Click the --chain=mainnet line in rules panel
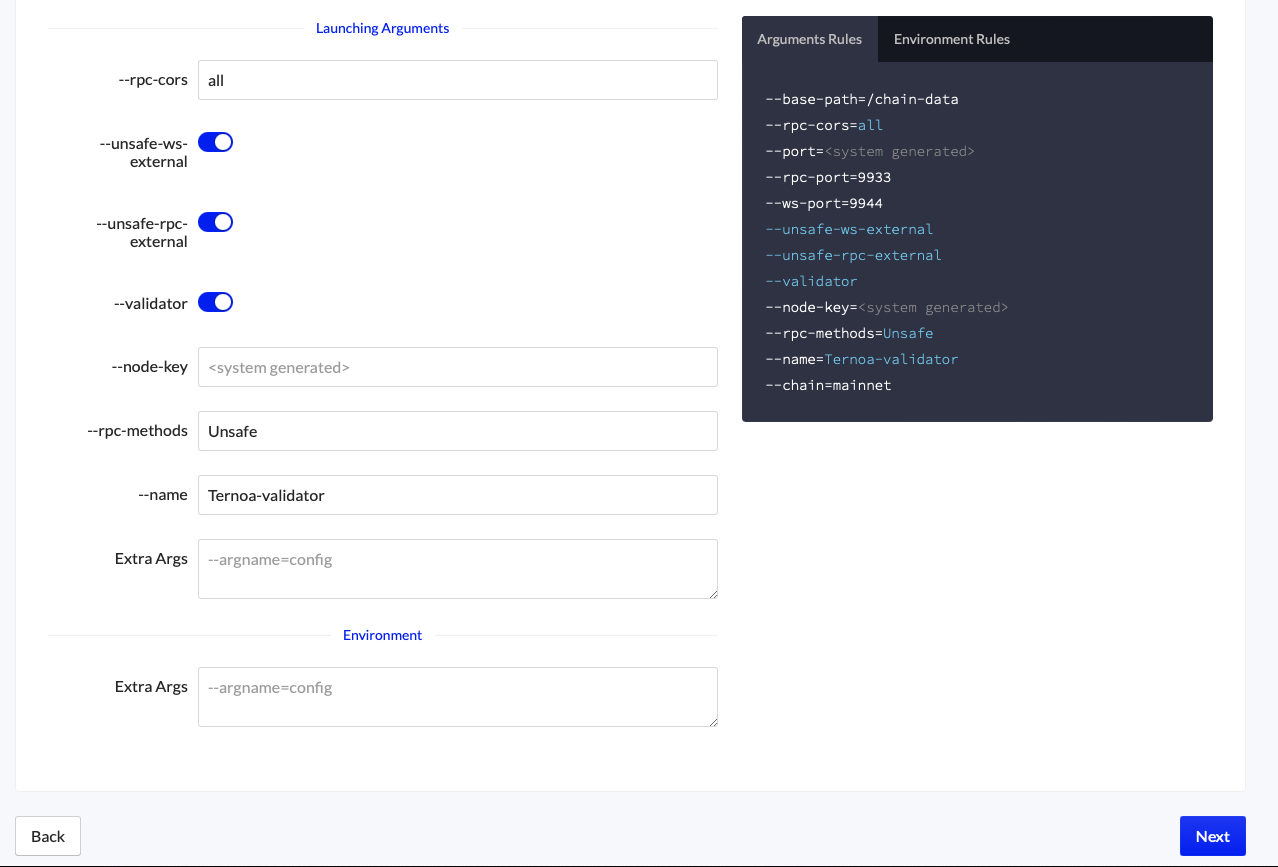Image resolution: width=1278 pixels, height=867 pixels. 828,385
